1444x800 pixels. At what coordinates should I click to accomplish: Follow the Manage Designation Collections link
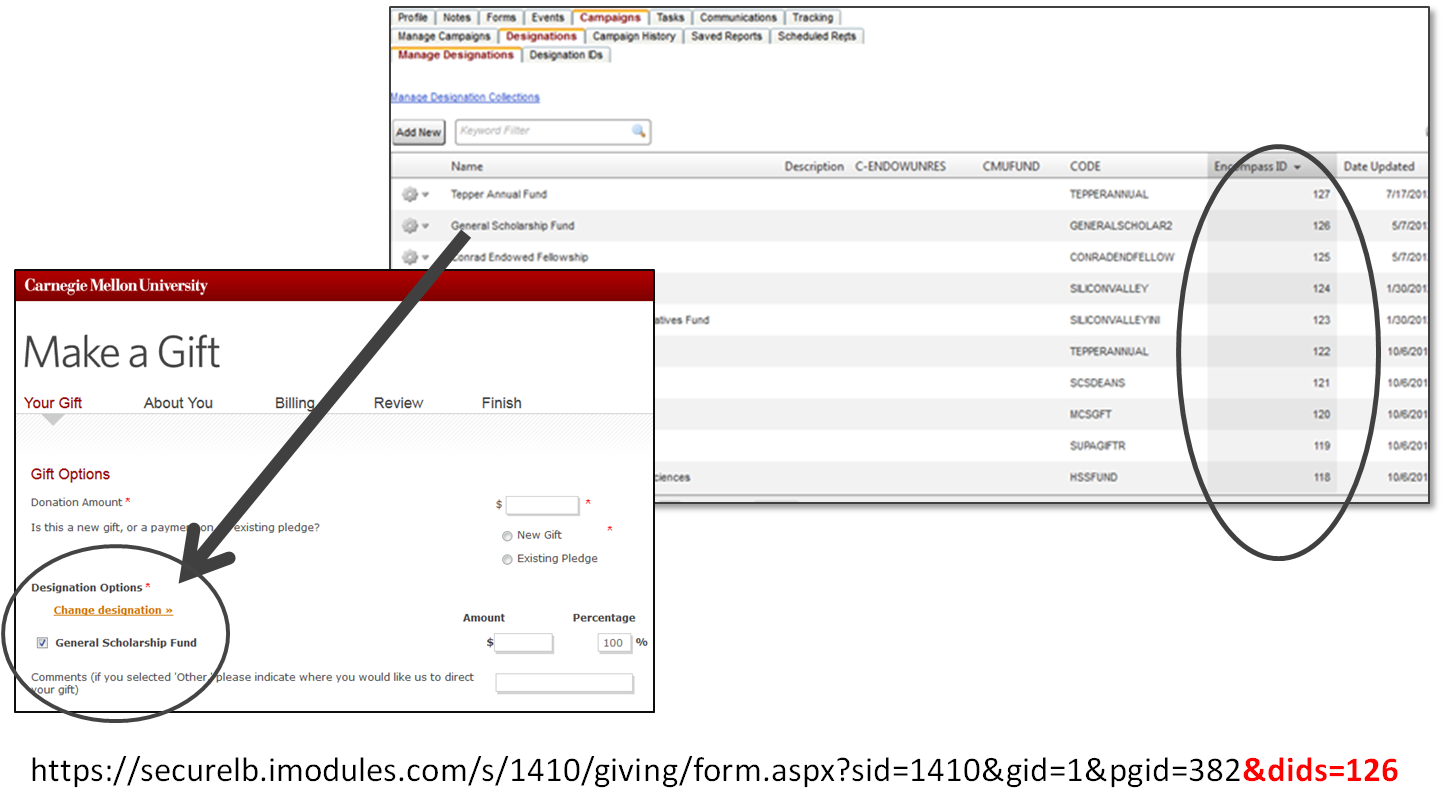click(x=465, y=97)
